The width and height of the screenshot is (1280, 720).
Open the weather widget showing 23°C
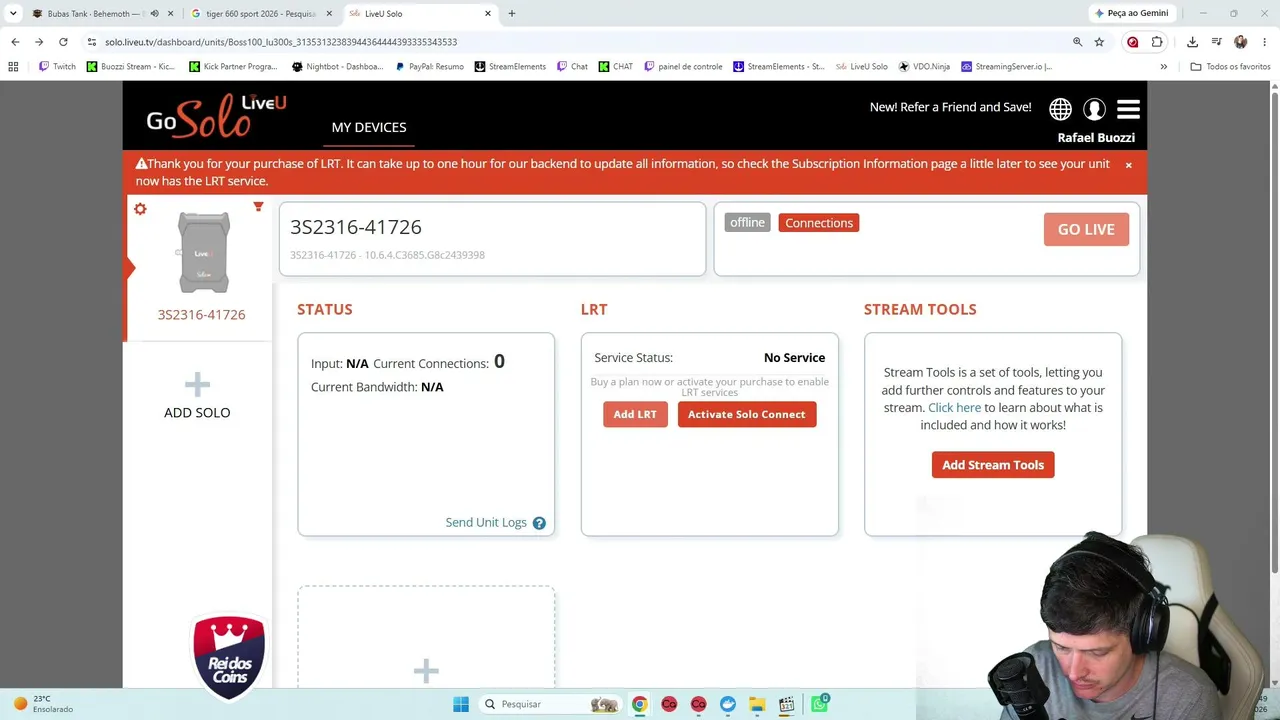tap(43, 704)
